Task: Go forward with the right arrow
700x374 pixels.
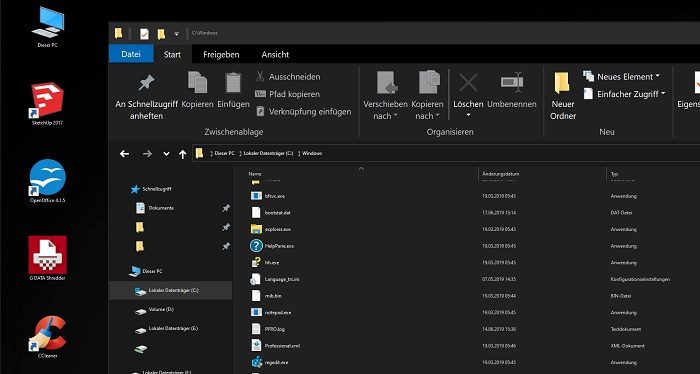Action: [147, 154]
